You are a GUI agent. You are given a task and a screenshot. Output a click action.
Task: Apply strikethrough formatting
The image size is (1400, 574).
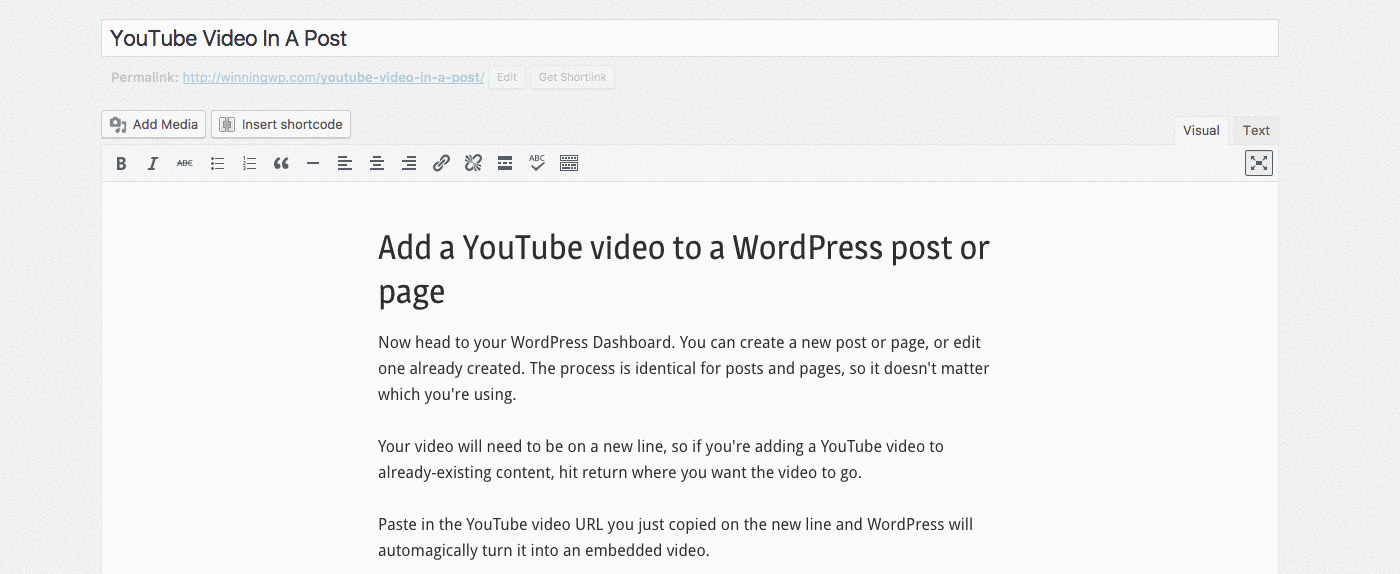coord(185,164)
